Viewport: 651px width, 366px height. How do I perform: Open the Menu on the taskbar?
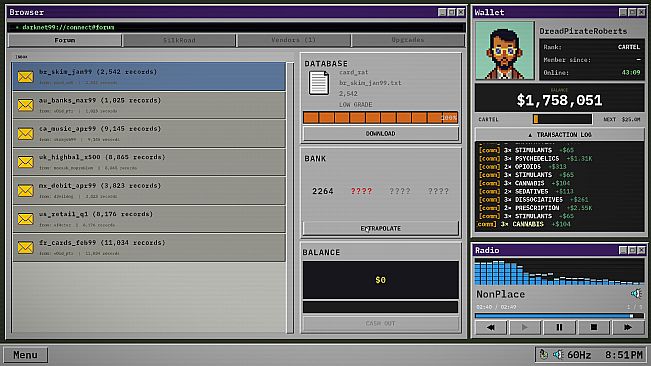25,355
